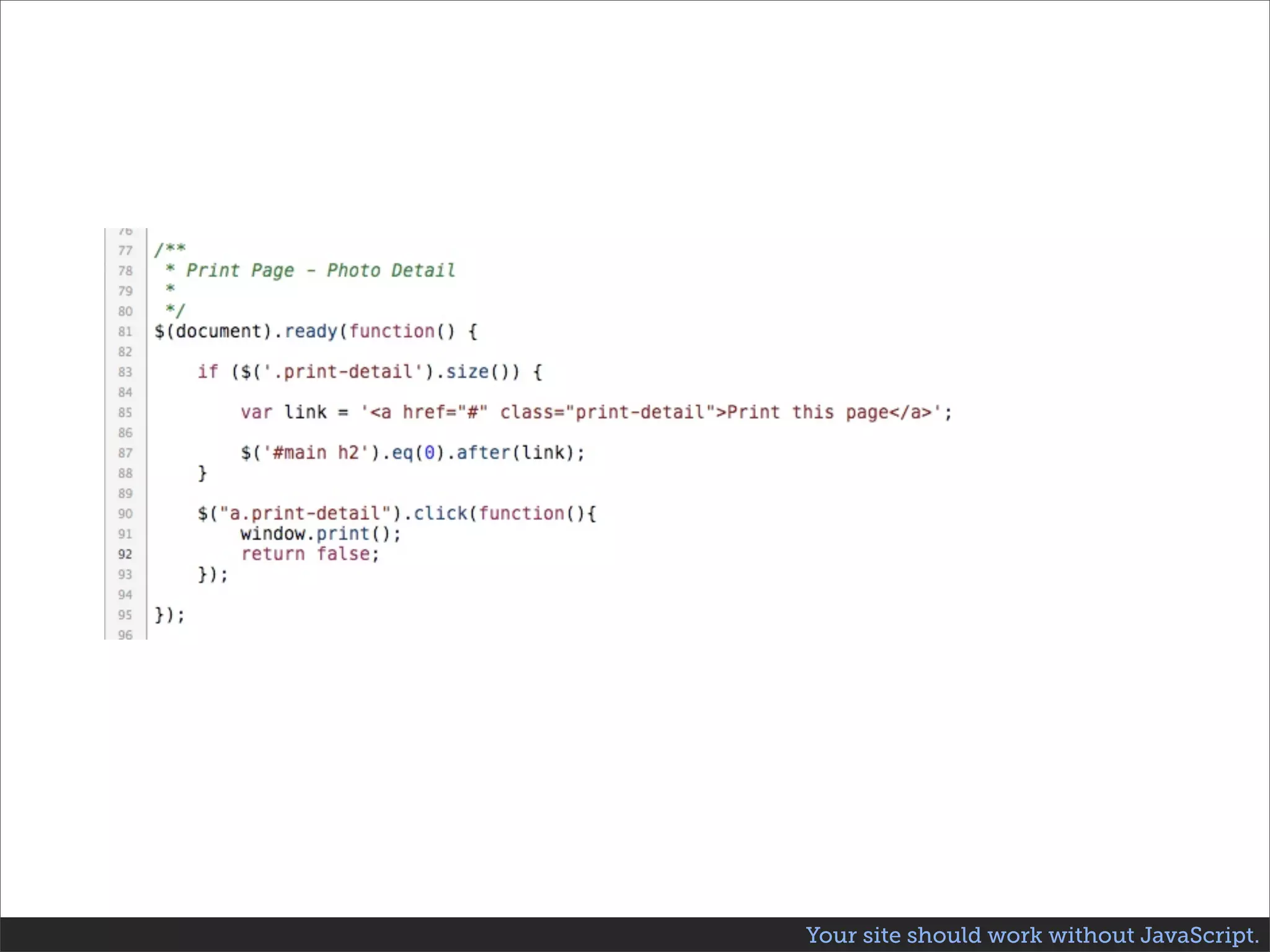The height and width of the screenshot is (952, 1270).
Task: Click the '/**' comment opener on line 77
Action: point(170,250)
